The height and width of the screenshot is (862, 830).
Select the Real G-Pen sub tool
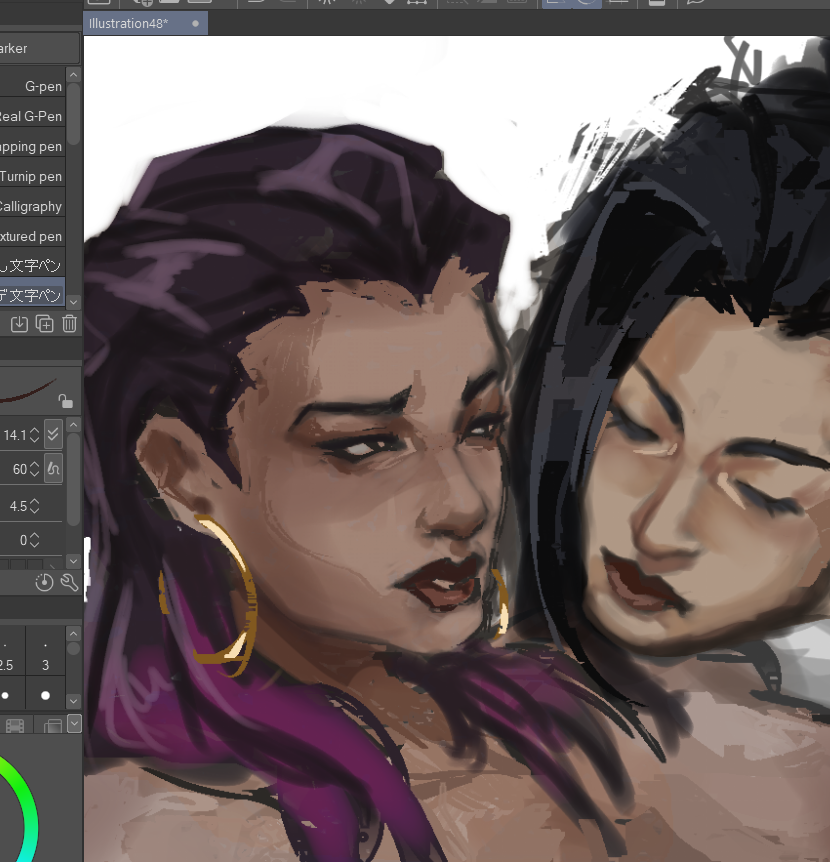click(34, 116)
